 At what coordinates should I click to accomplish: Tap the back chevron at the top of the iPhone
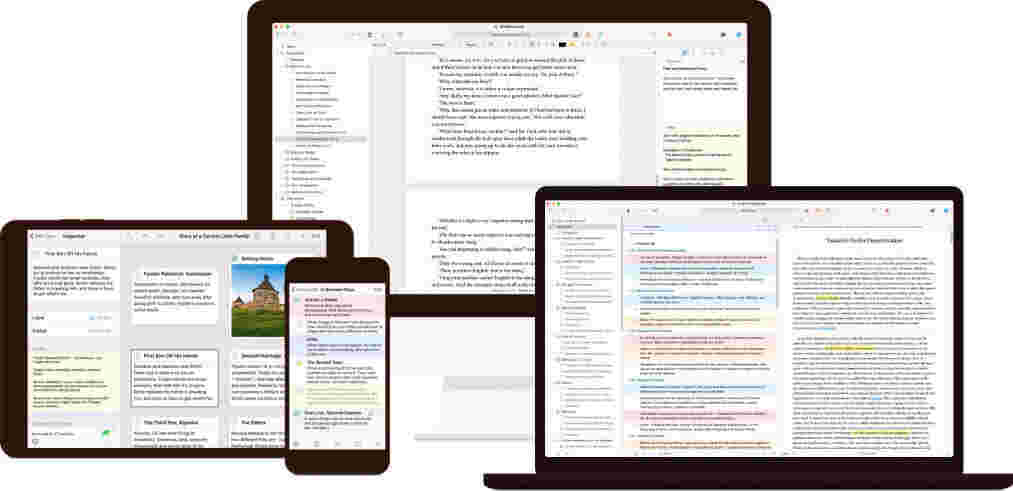pyautogui.click(x=295, y=290)
